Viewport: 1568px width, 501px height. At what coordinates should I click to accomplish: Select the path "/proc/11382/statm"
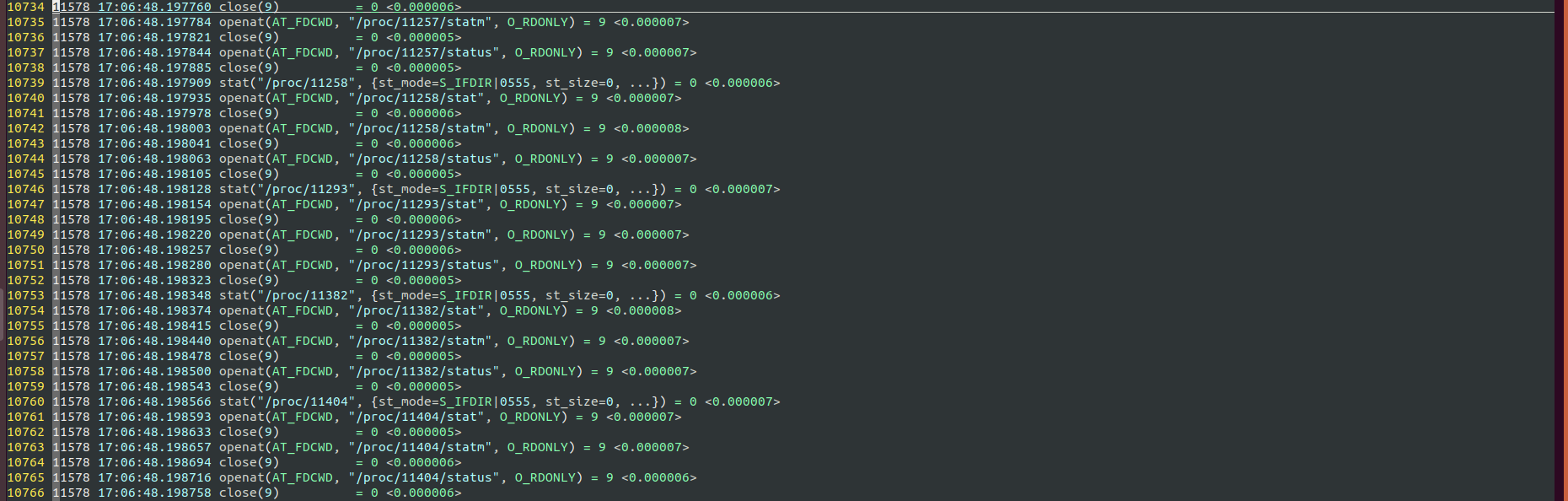tap(421, 341)
